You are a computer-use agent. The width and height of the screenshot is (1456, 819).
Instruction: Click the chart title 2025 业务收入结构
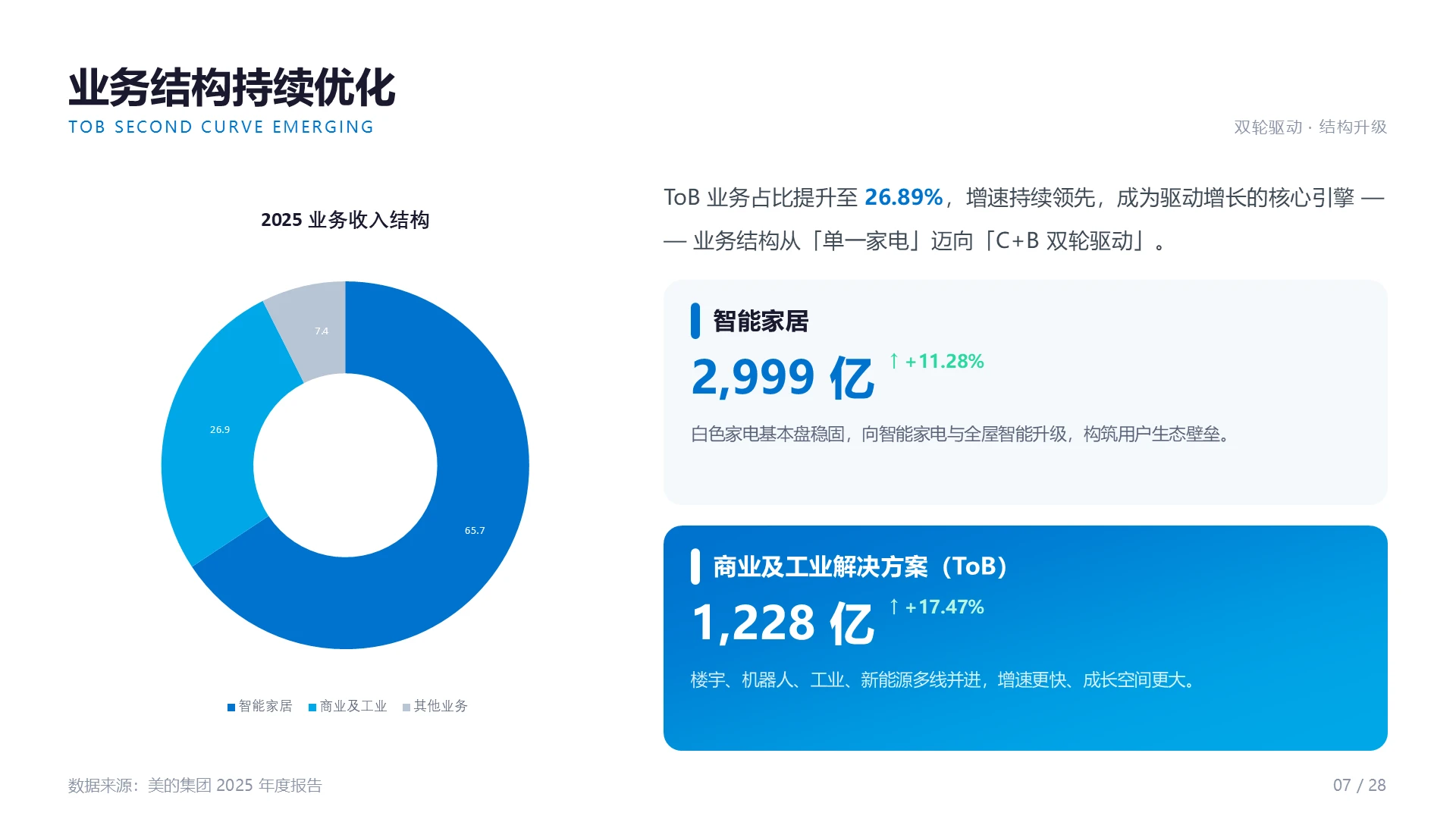[345, 220]
